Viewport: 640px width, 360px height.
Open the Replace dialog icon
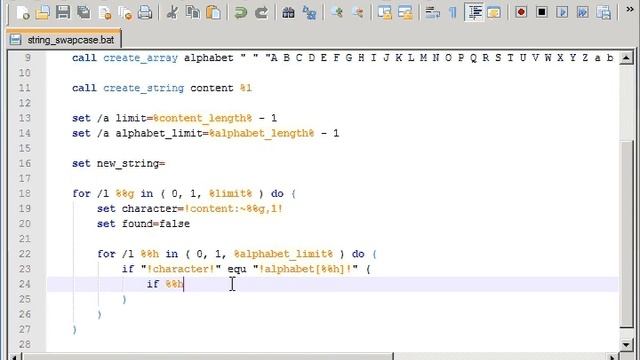pyautogui.click(x=309, y=13)
